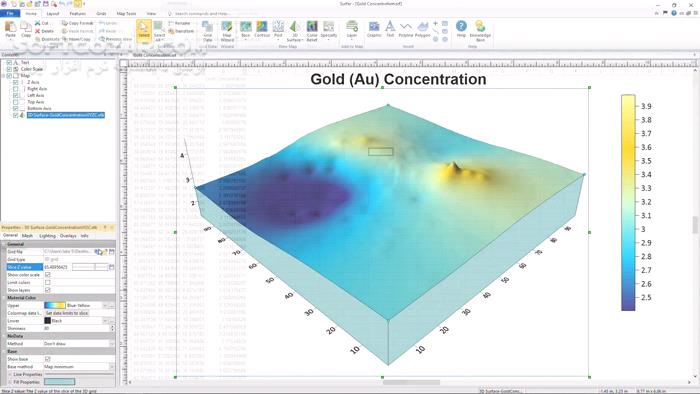700x394 pixels.
Task: Open the Specialty maps icon
Action: click(329, 27)
